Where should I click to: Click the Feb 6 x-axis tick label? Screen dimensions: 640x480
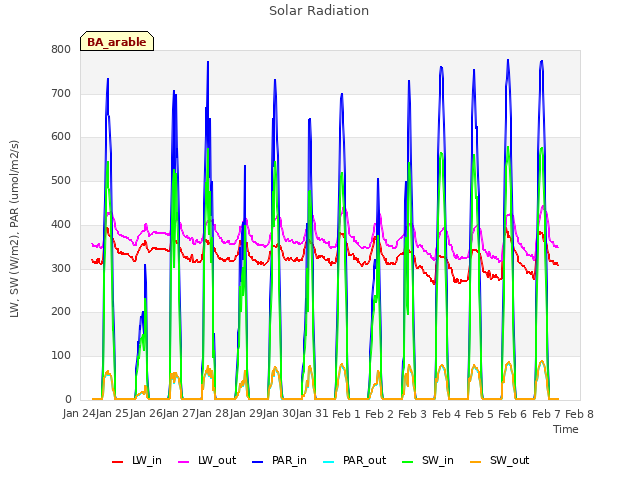coord(513,414)
